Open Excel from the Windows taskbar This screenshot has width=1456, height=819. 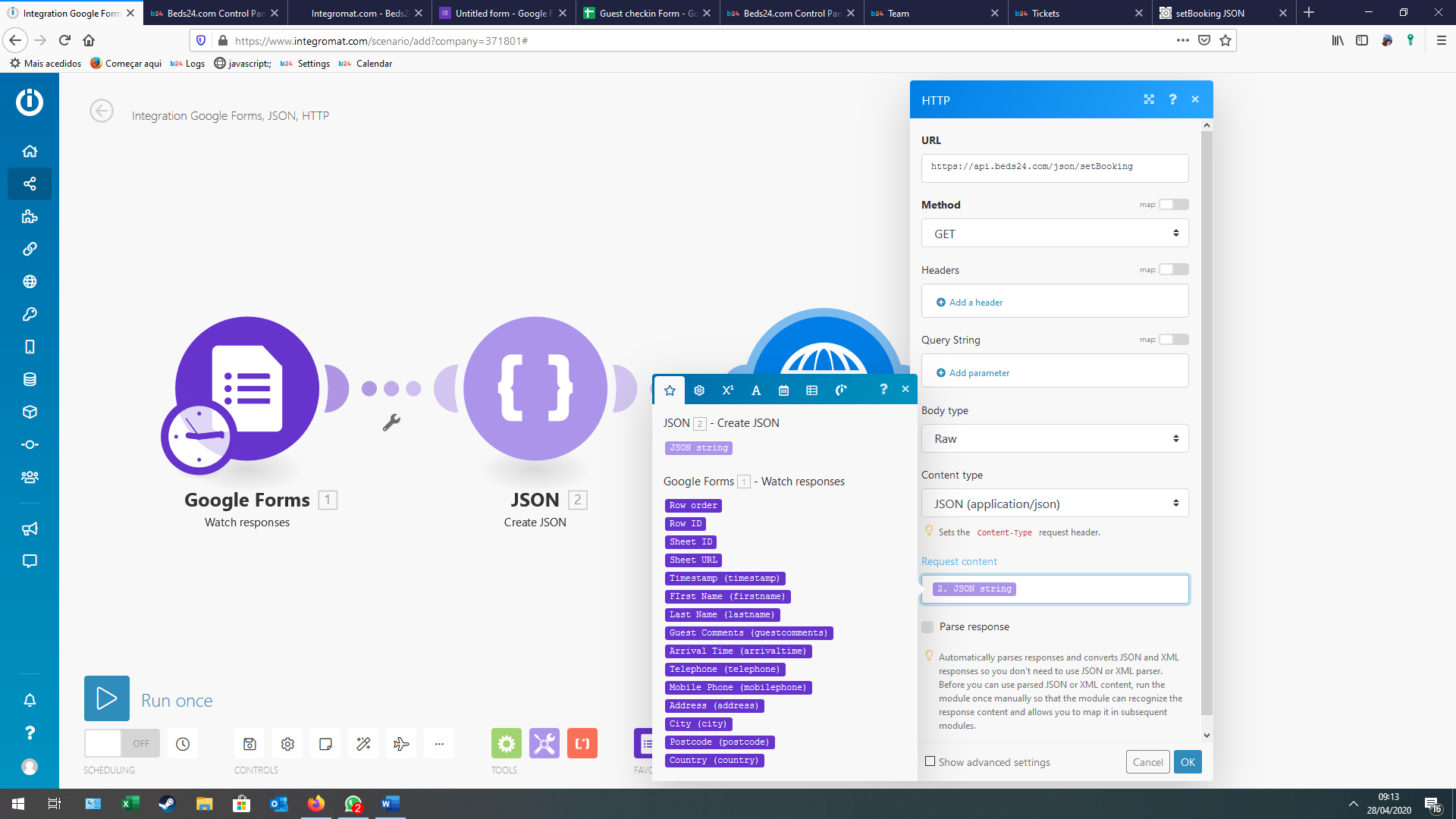[x=130, y=804]
